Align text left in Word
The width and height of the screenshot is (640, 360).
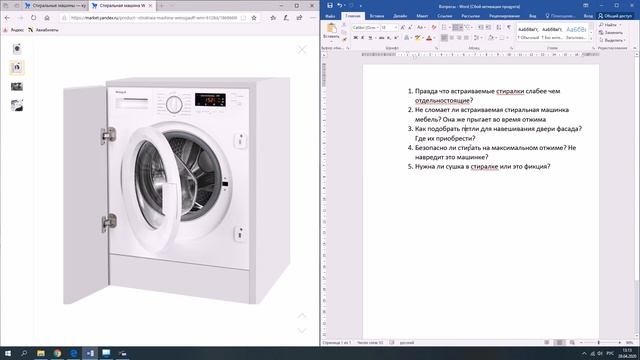[x=444, y=38]
